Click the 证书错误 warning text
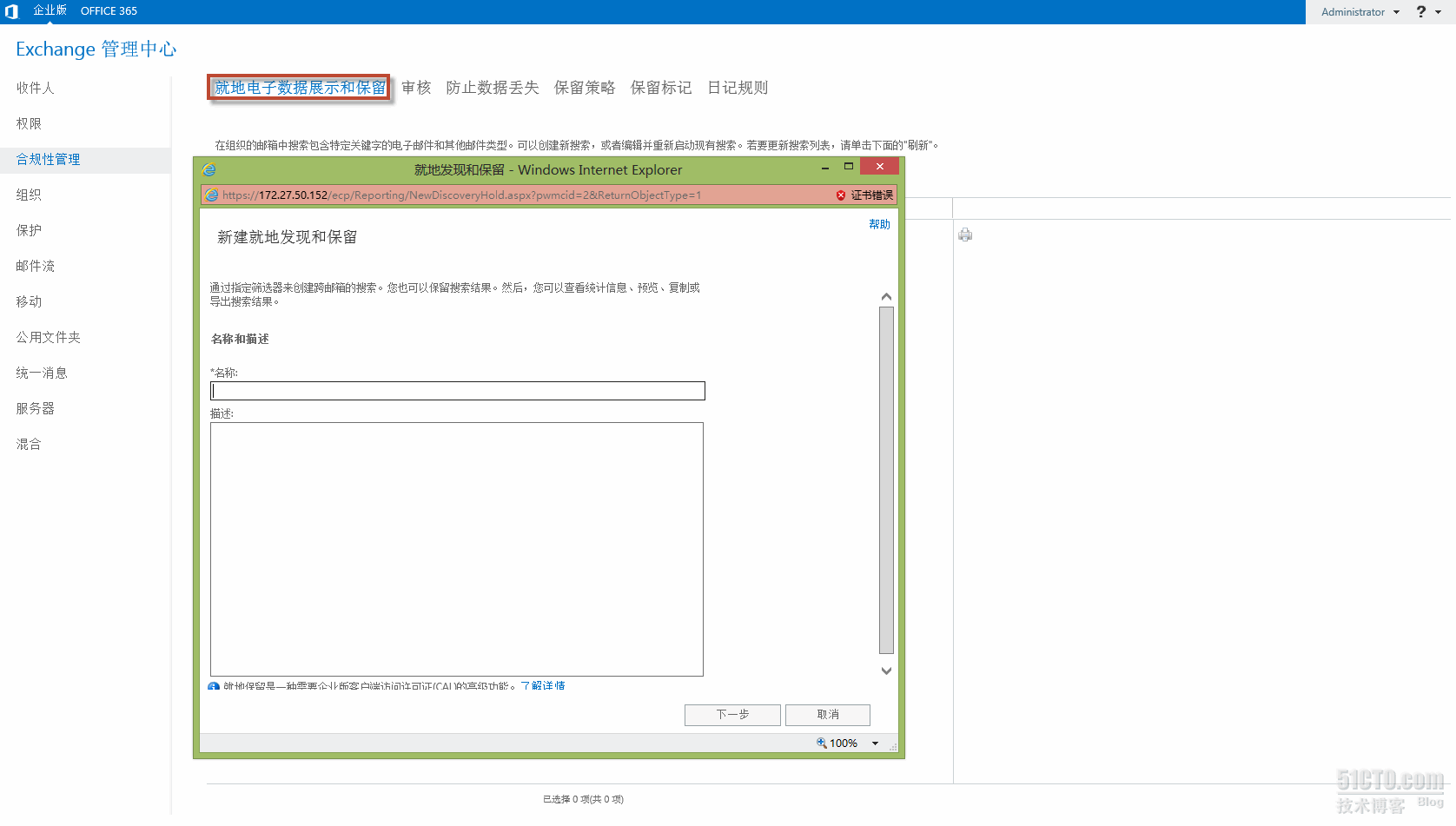The height and width of the screenshot is (826, 1456). coord(871,195)
